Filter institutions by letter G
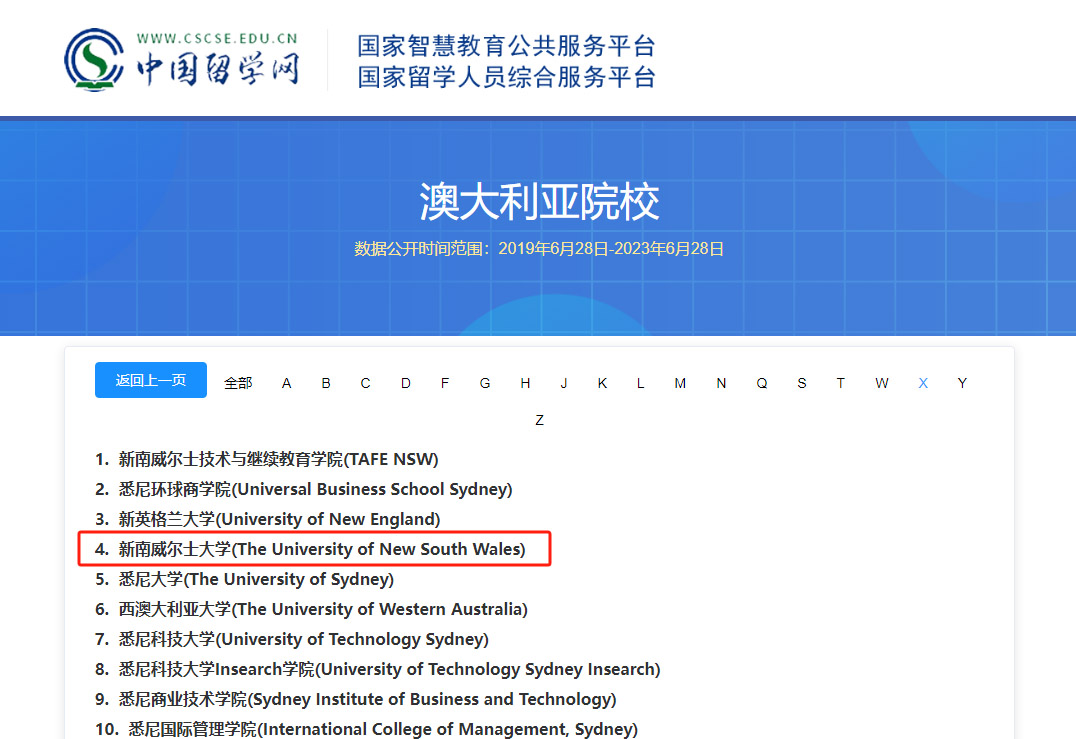 coord(485,383)
